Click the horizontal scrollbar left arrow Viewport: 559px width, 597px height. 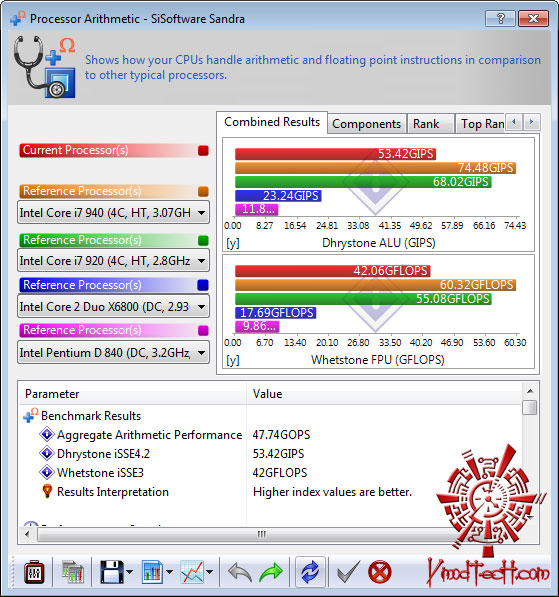coord(27,534)
